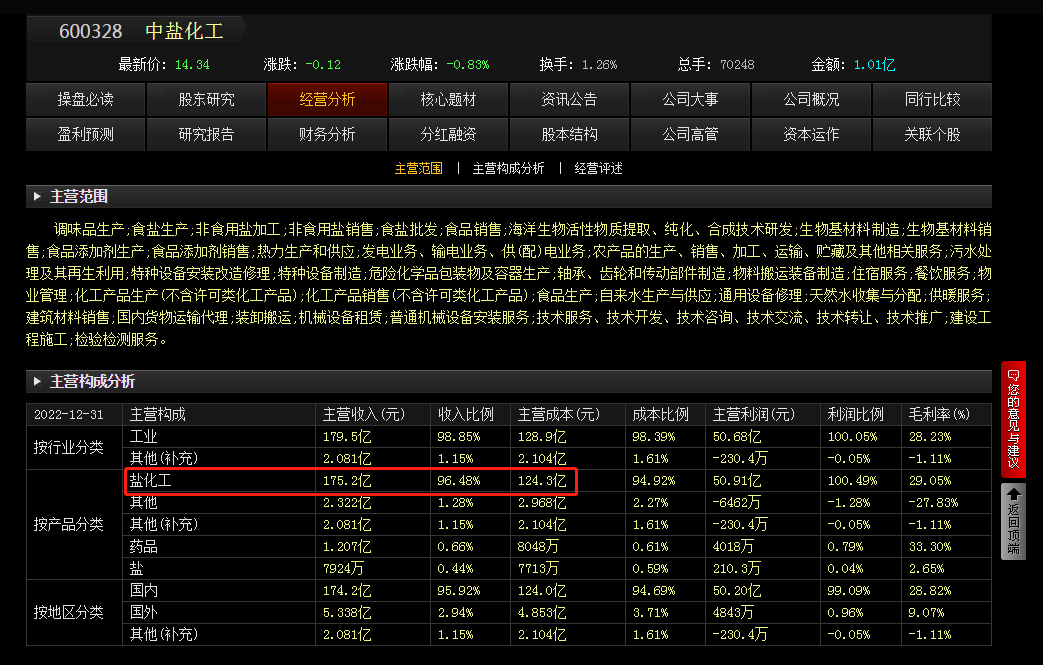This screenshot has width=1043, height=665.
Task: Switch to the 公司概况 tab
Action: 811,99
